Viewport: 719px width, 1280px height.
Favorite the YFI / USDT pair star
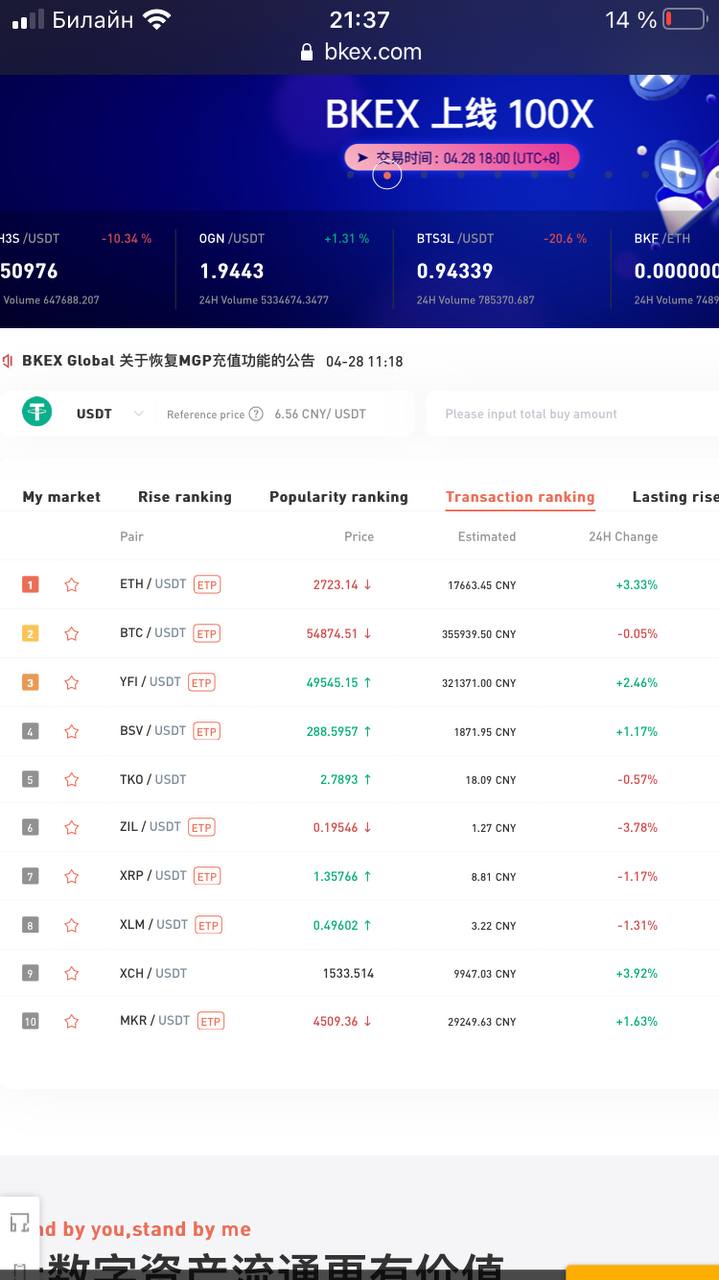(x=71, y=683)
